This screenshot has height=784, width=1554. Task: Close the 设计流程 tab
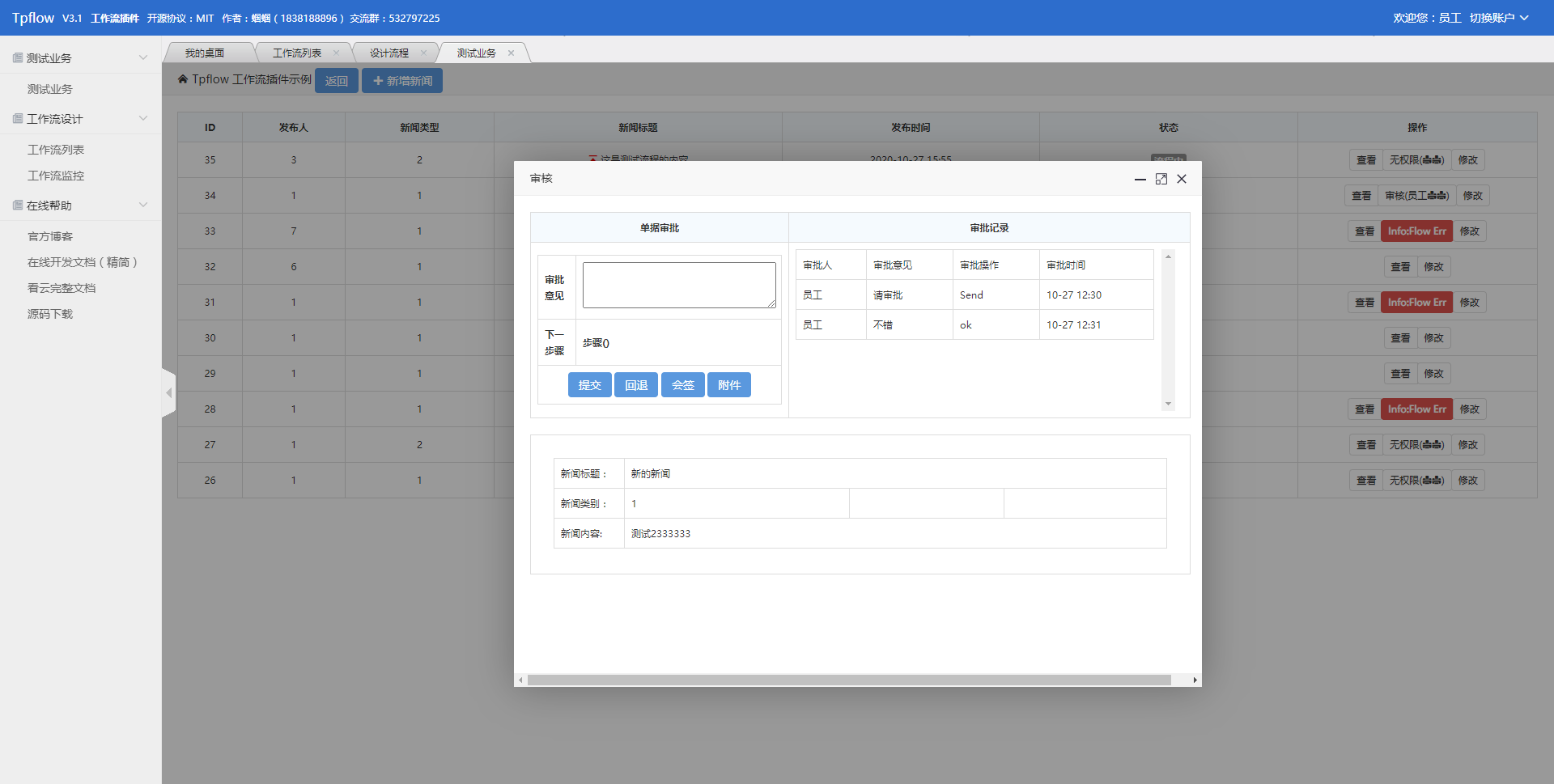point(423,53)
